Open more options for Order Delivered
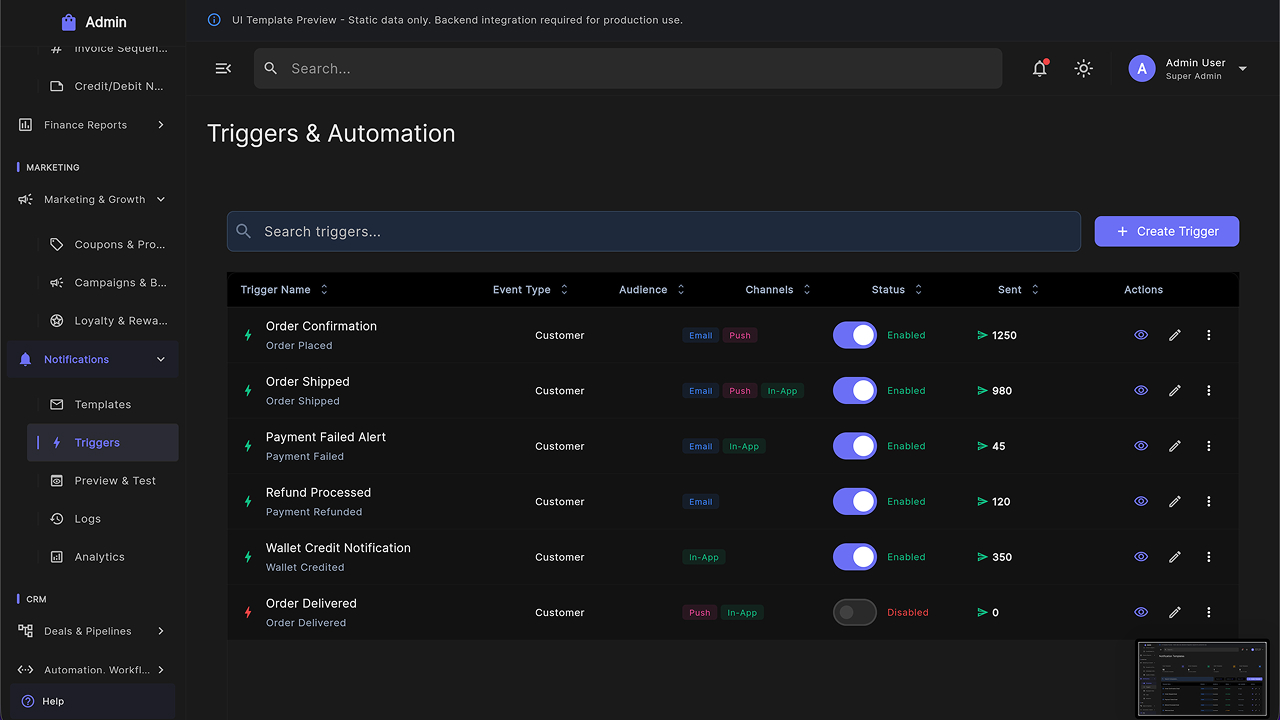1280x720 pixels. (x=1209, y=612)
